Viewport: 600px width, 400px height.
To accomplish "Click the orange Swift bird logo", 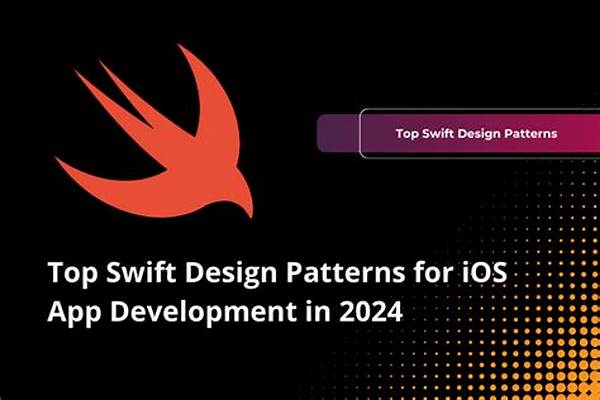I will click(154, 131).
